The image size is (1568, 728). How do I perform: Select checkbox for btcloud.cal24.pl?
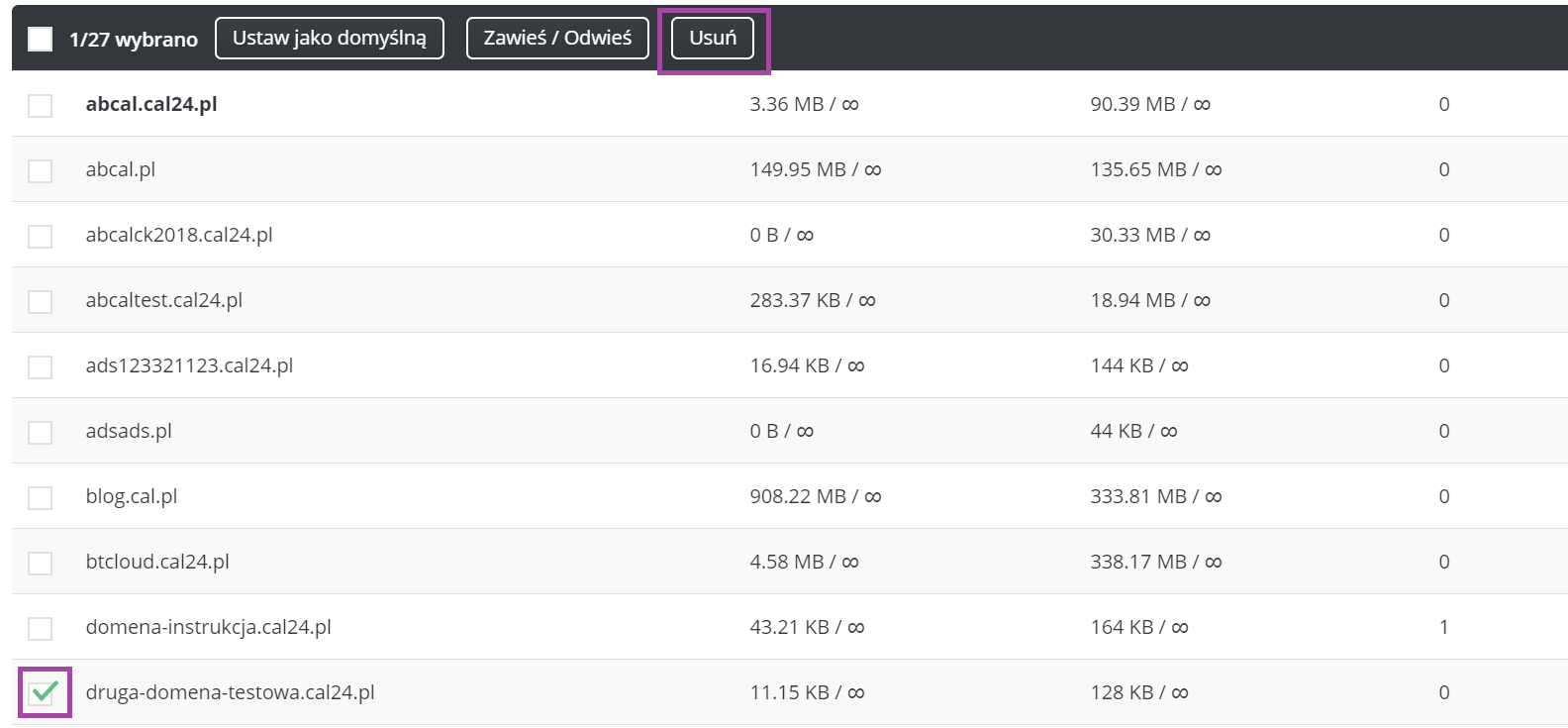coord(40,563)
